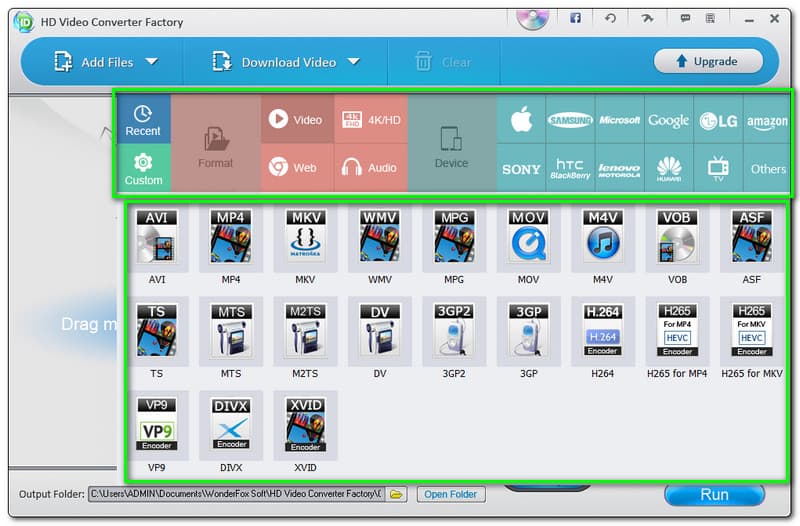The width and height of the screenshot is (800, 526).
Task: Show the 4K/HD format category
Action: [x=369, y=120]
